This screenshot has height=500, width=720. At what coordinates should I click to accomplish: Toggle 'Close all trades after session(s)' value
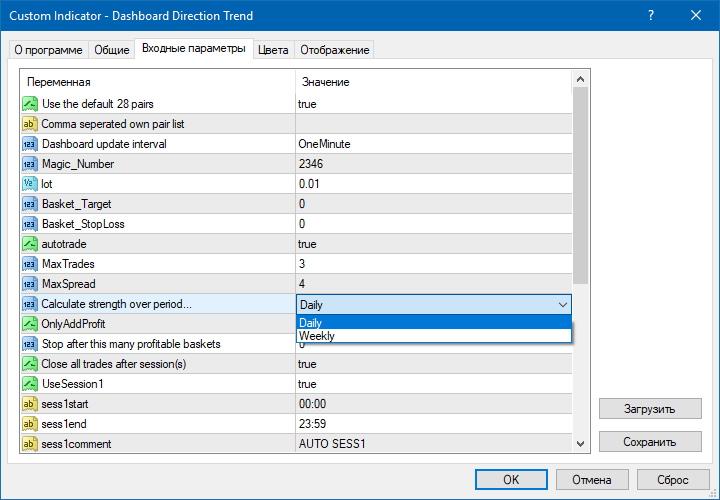(433, 364)
